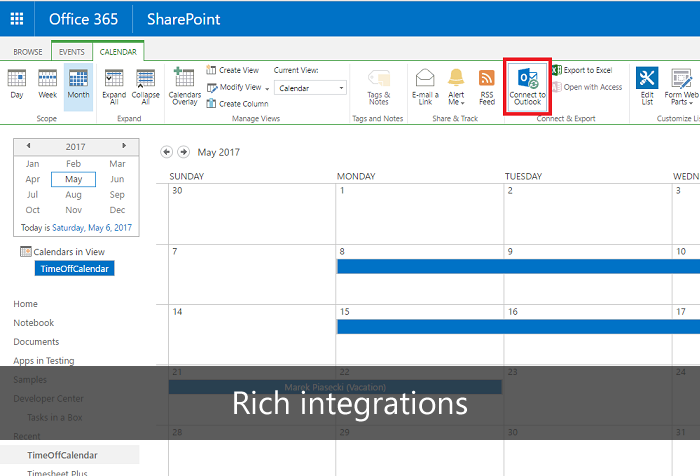Open the Current View Calendar dropdown
This screenshot has height=476, width=700.
click(311, 88)
